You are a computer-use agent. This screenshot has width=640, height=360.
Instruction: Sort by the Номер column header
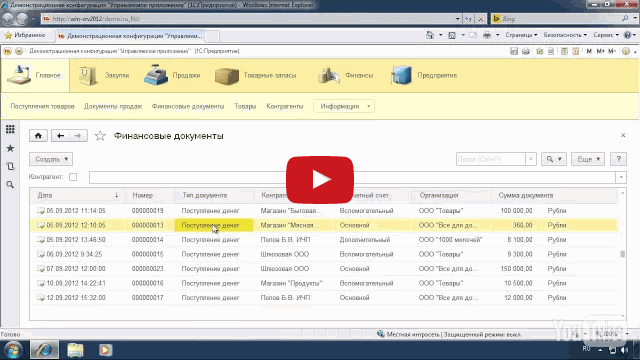pyautogui.click(x=149, y=196)
